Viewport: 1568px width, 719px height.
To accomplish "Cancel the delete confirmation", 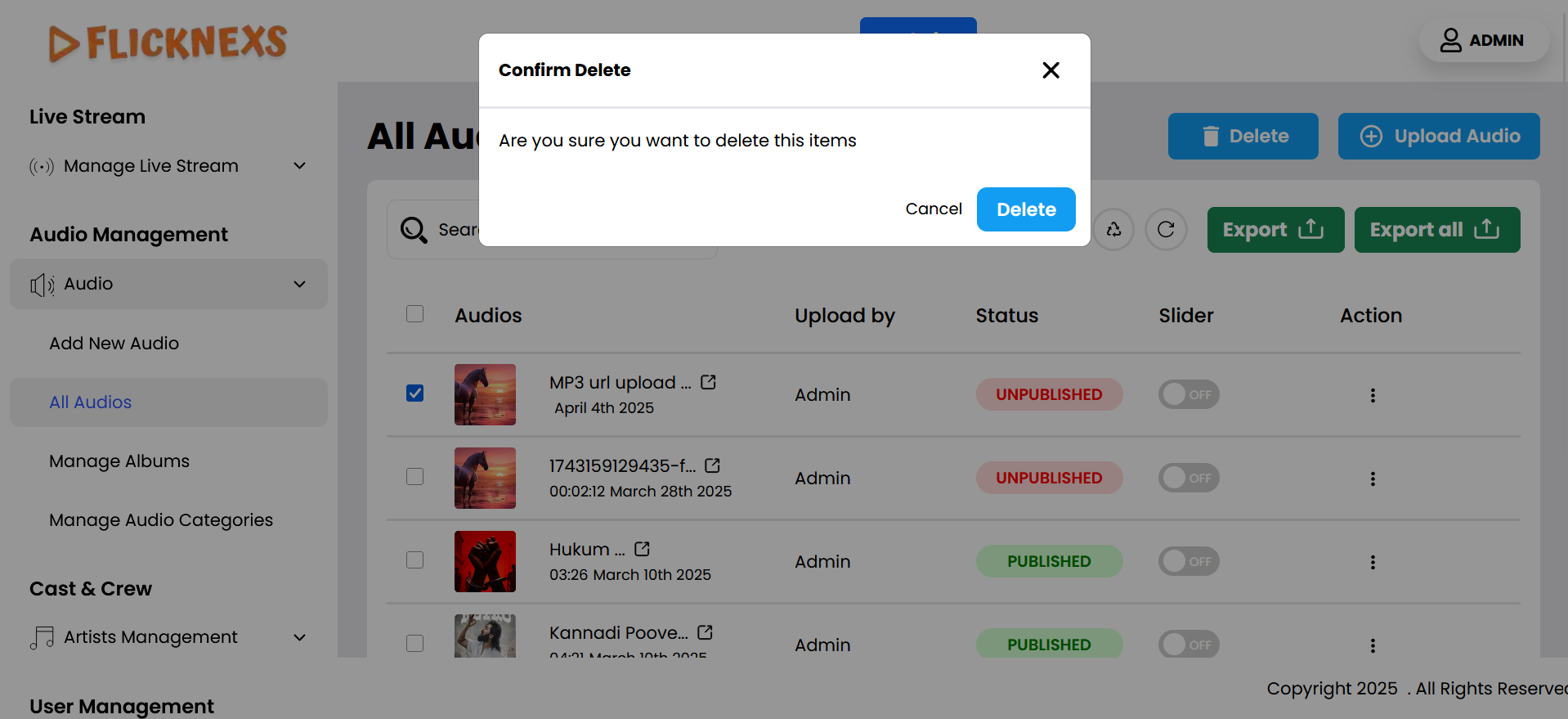I will point(933,209).
